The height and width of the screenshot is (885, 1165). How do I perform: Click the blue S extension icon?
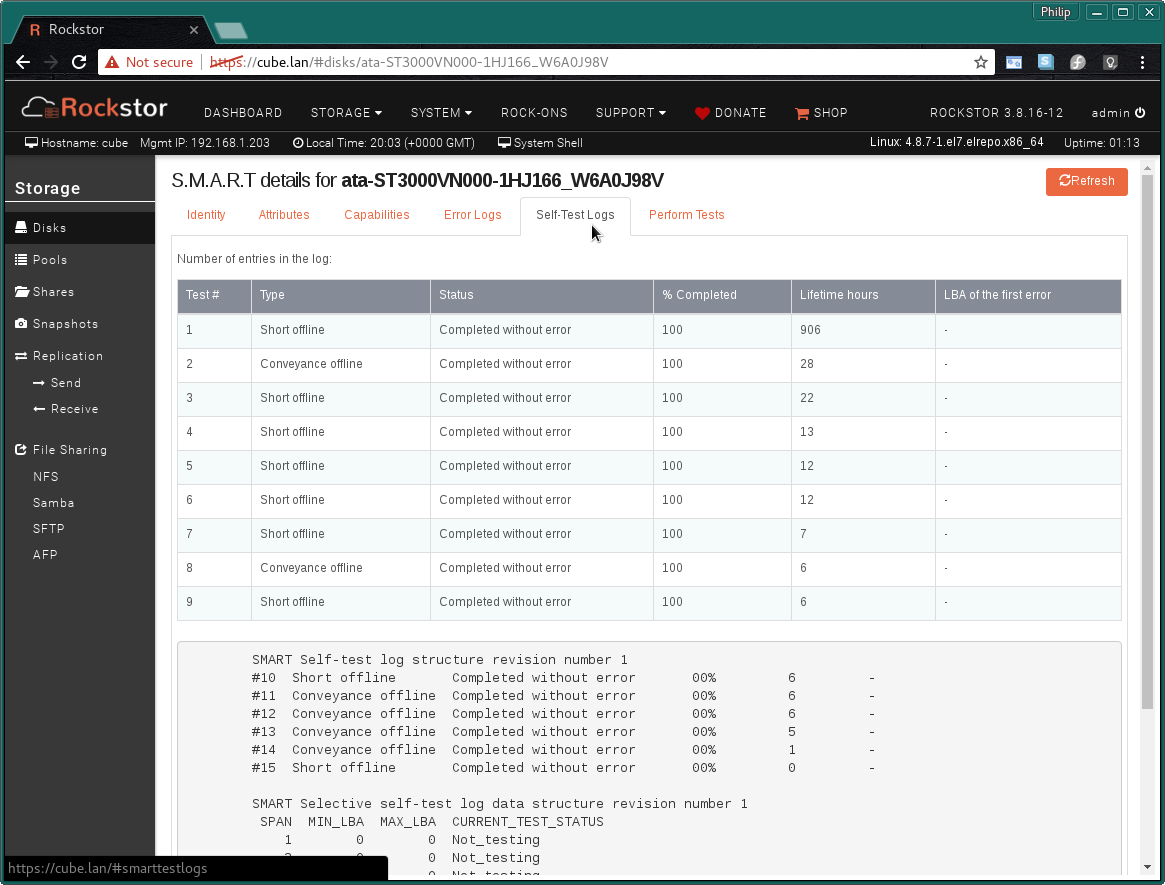point(1045,62)
